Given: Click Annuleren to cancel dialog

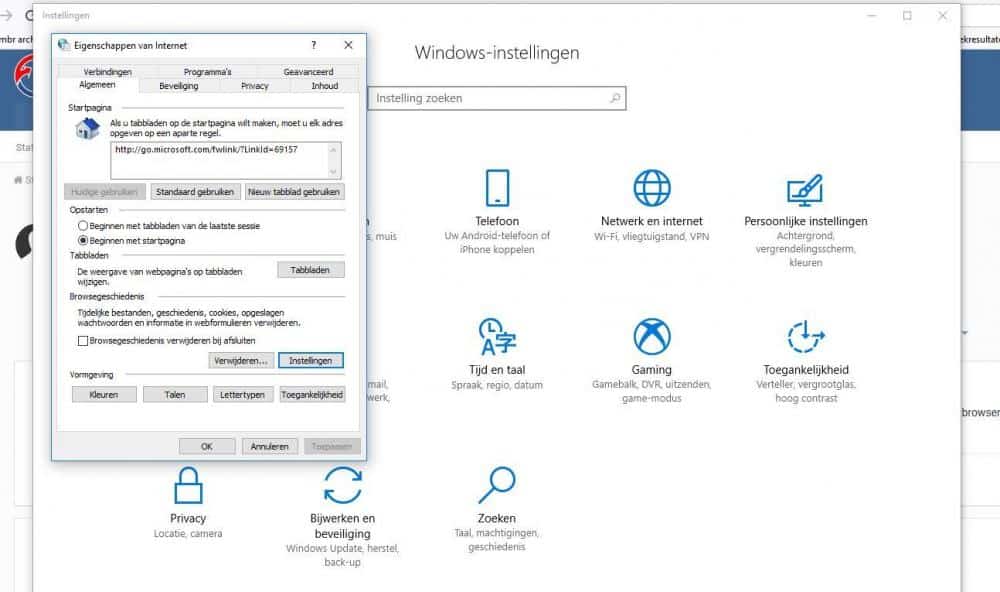Looking at the screenshot, I should tap(270, 447).
